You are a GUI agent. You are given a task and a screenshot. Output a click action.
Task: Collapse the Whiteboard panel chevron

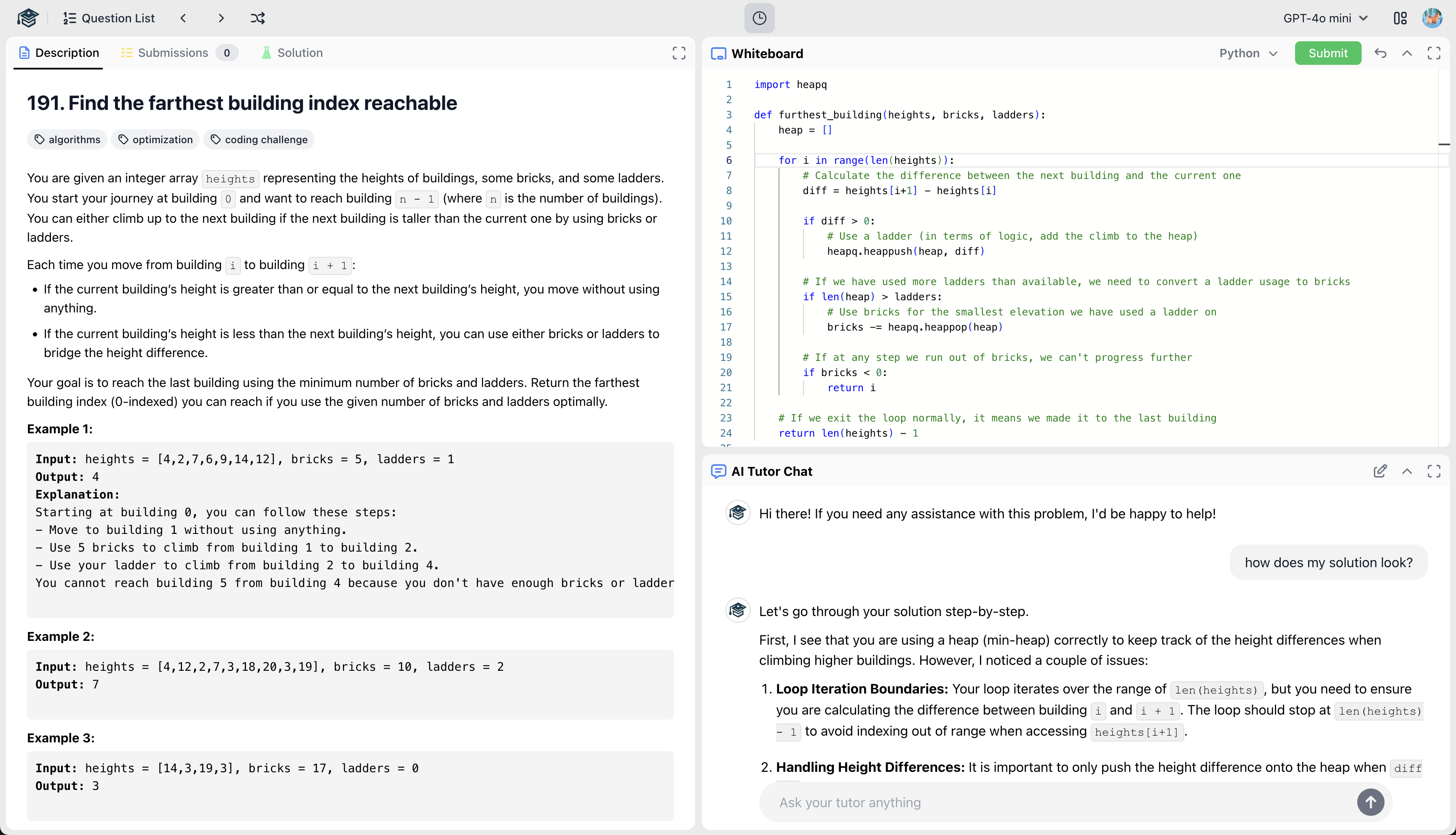tap(1407, 53)
